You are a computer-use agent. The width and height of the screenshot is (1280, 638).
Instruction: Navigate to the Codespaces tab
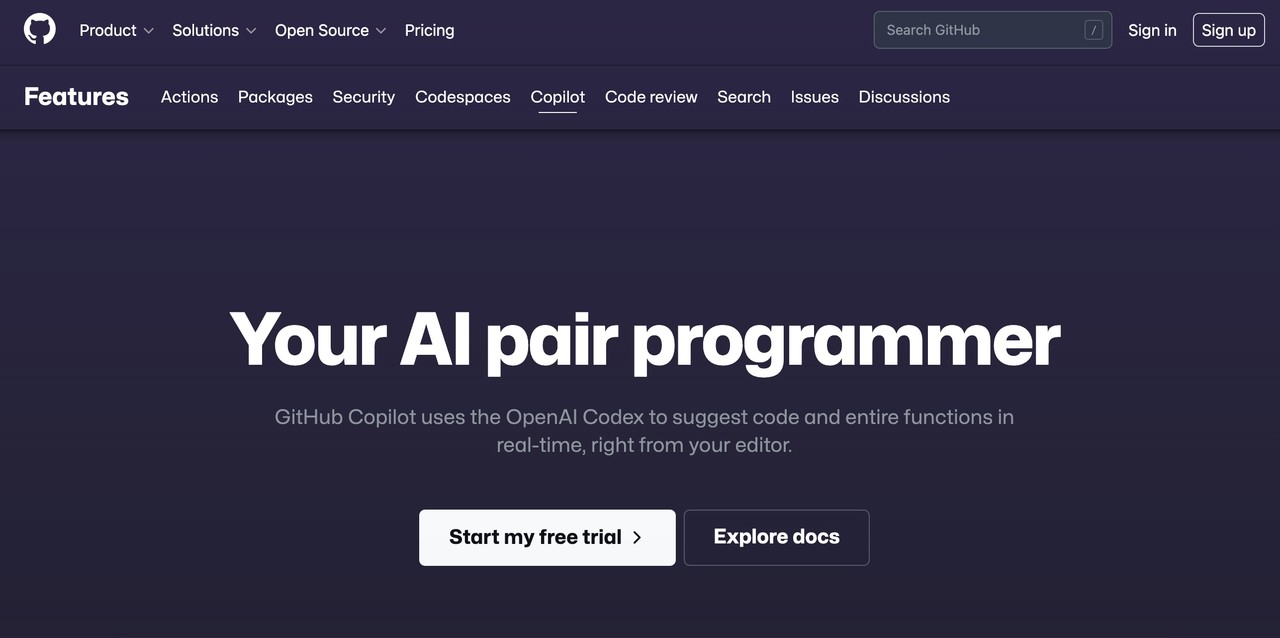coord(462,97)
